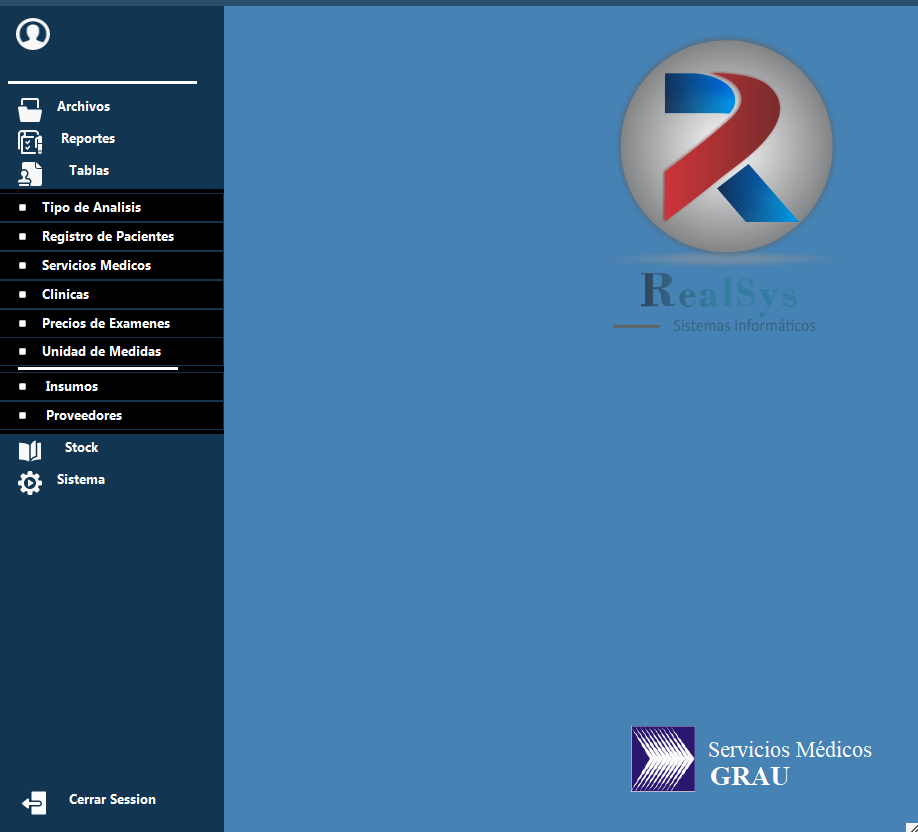Select Insumos submenu item
Viewport: 918px width, 832px height.
(x=111, y=386)
